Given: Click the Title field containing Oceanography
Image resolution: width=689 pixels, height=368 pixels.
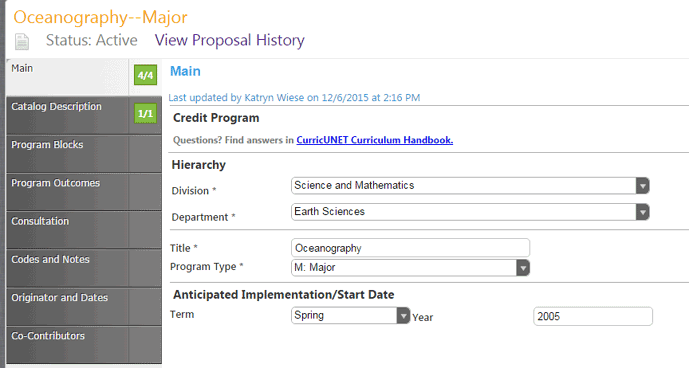Looking at the screenshot, I should click(410, 248).
